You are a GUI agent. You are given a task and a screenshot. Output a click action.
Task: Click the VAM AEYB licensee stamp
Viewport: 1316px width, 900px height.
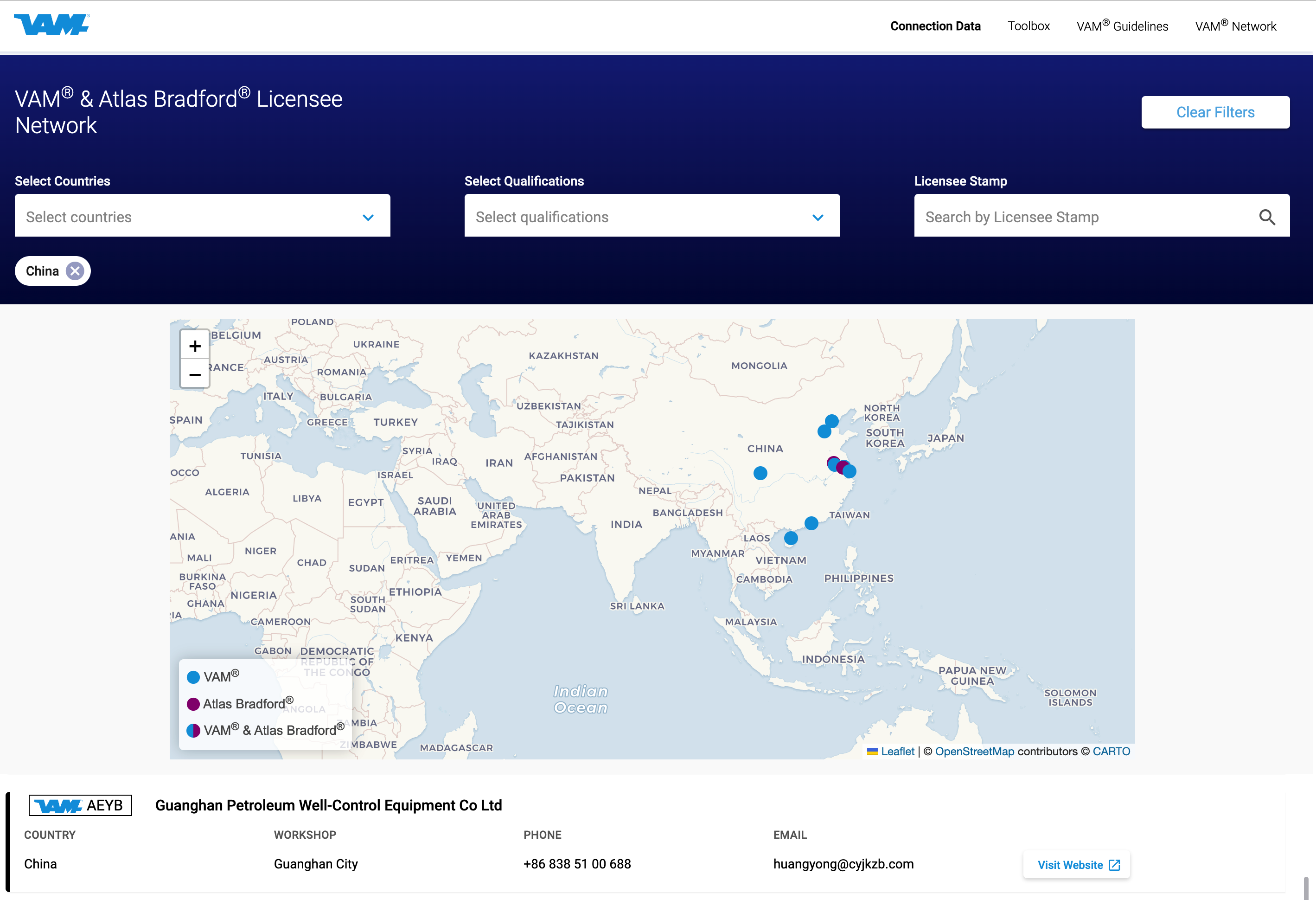80,805
